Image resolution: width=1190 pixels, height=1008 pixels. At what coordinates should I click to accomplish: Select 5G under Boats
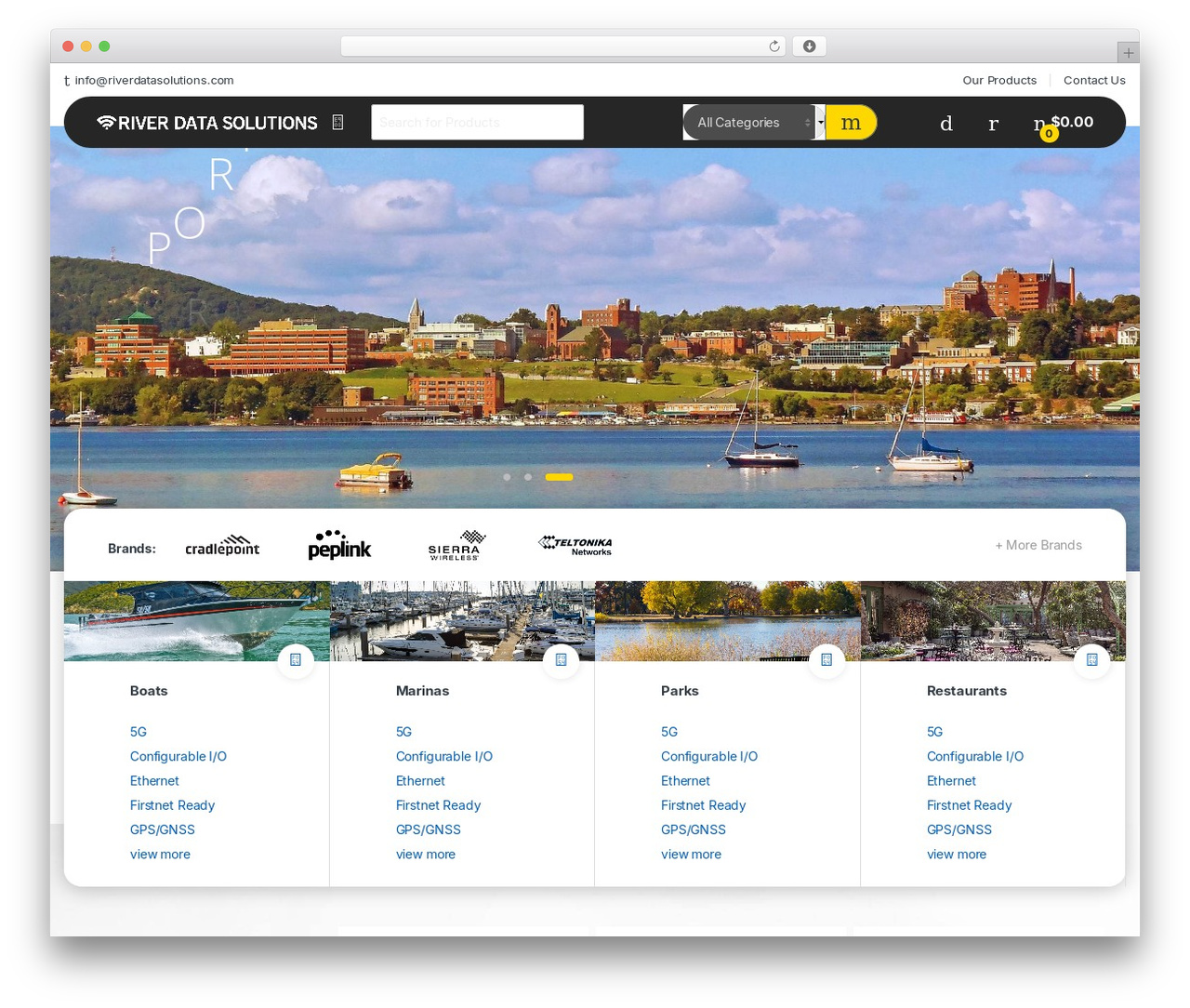pyautogui.click(x=139, y=732)
